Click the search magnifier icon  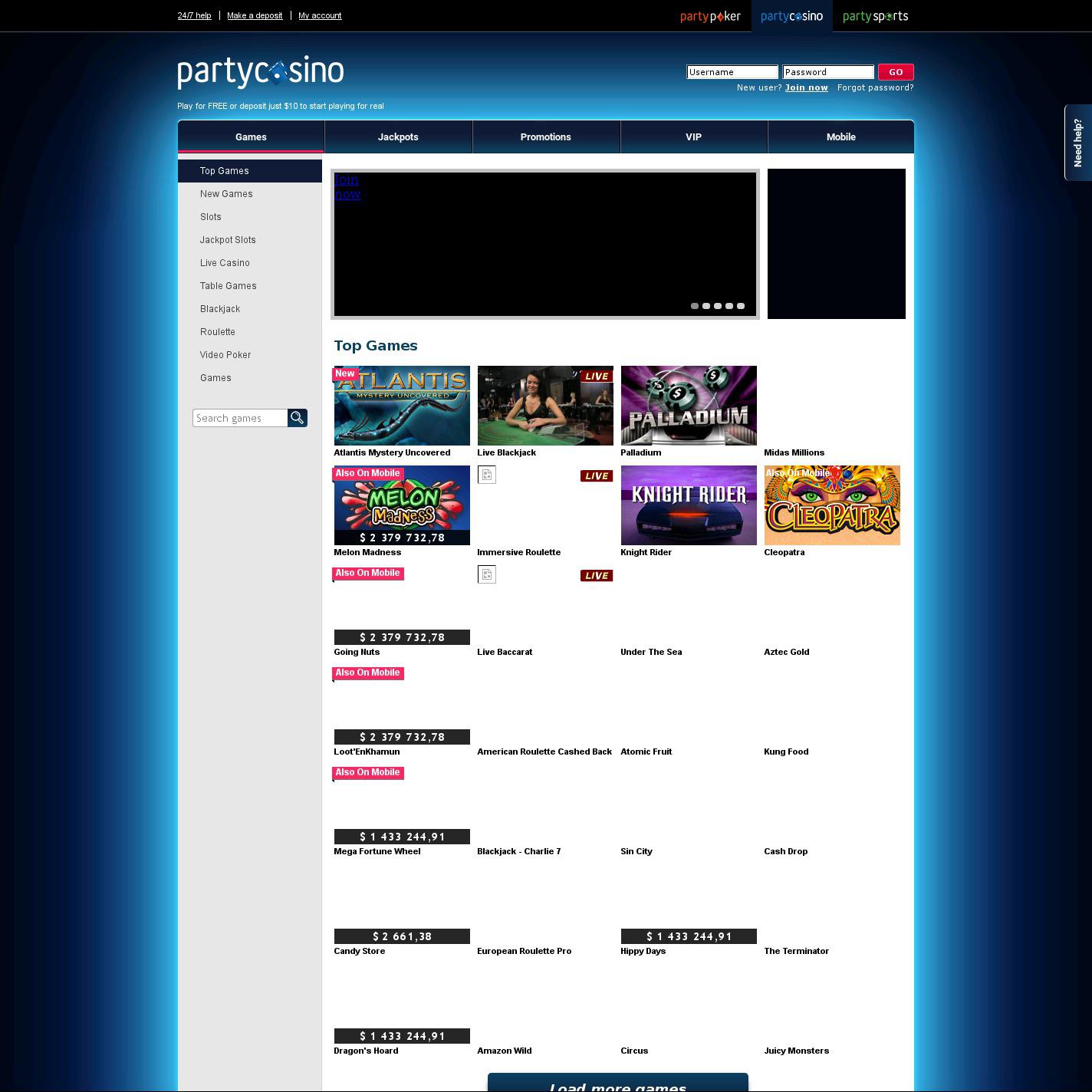click(x=298, y=418)
